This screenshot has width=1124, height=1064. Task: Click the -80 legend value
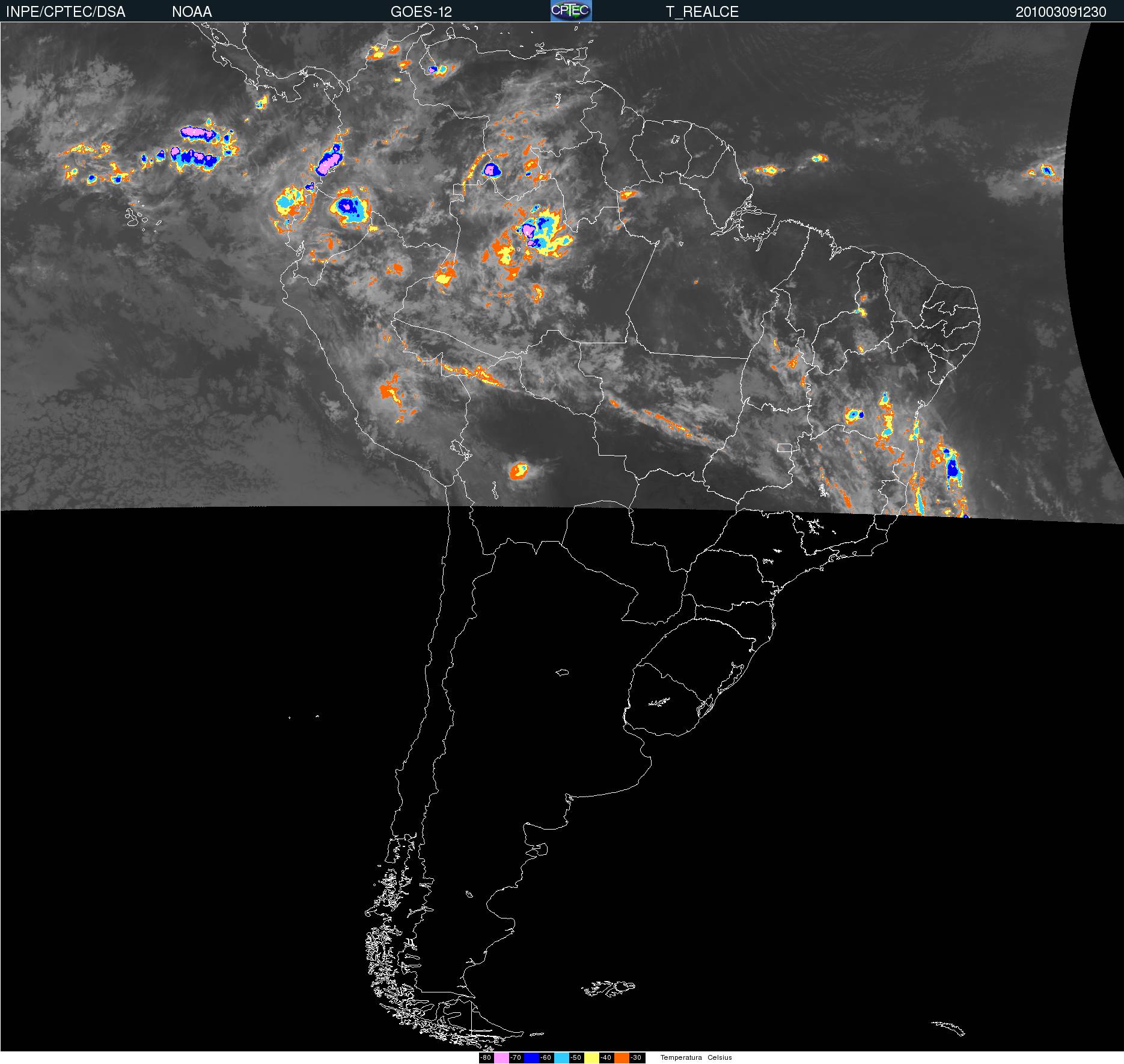[x=486, y=1058]
